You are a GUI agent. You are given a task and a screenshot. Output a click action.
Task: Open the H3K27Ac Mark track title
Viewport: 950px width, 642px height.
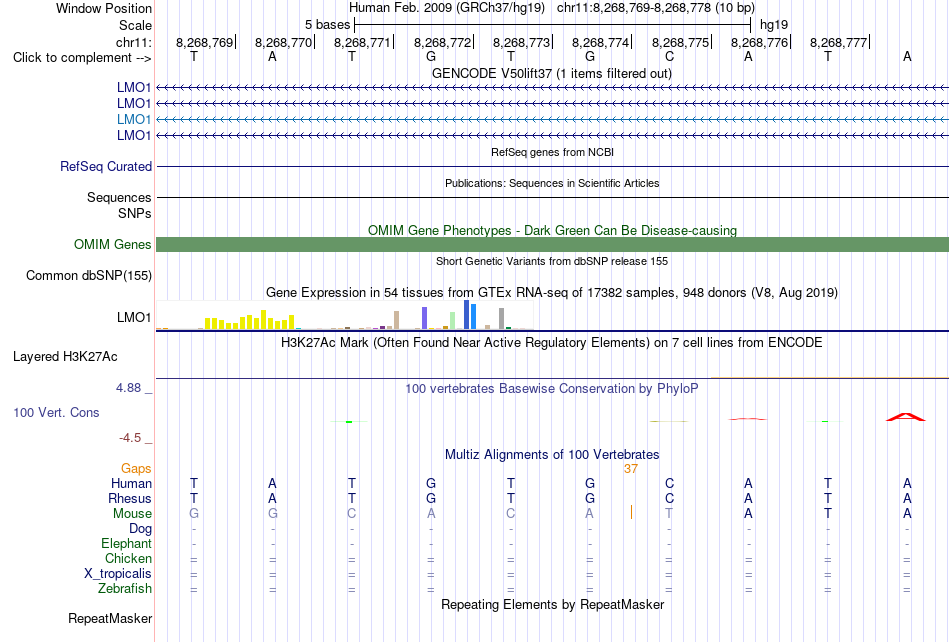coord(552,342)
